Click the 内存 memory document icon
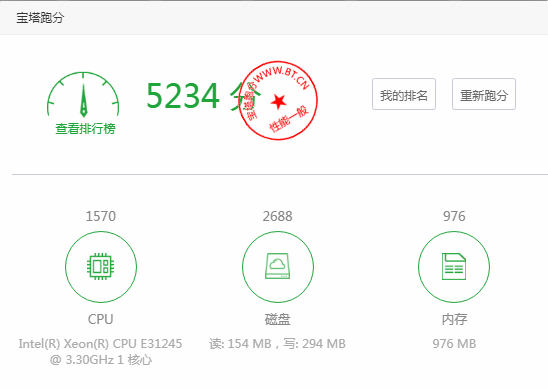 454,267
